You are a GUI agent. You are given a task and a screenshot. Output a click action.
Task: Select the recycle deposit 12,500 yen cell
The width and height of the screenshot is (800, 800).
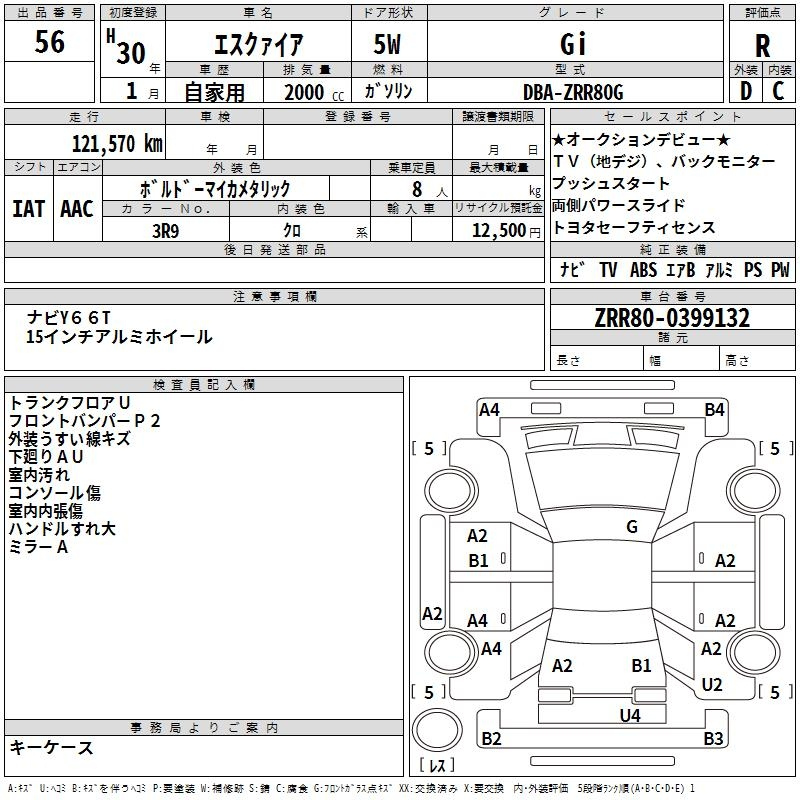pos(498,229)
